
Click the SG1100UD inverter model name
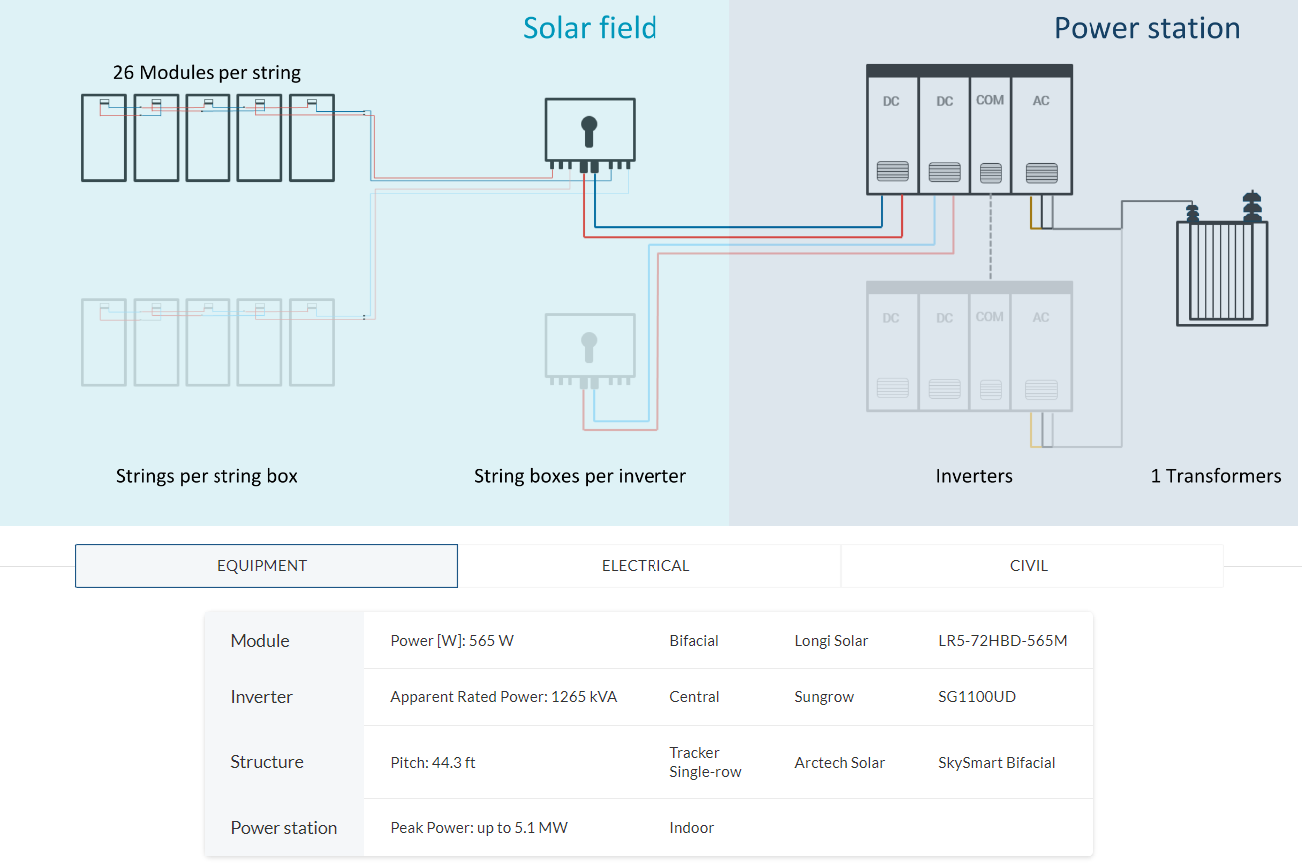click(x=977, y=697)
